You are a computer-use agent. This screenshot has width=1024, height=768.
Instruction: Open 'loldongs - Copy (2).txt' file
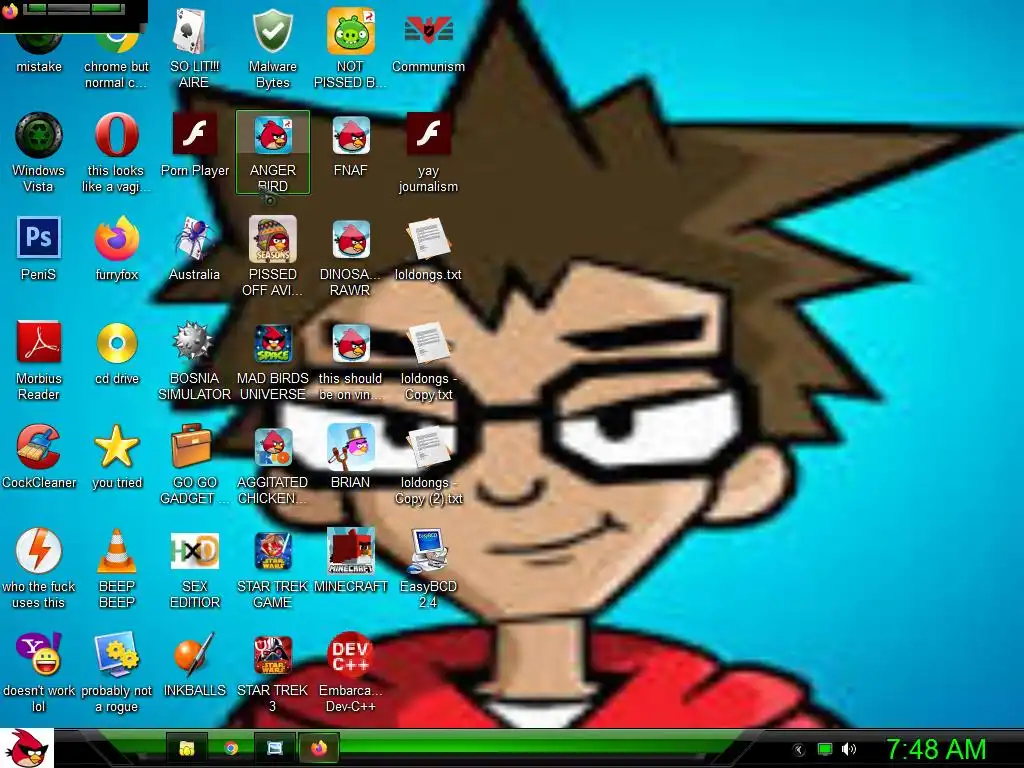click(x=428, y=464)
